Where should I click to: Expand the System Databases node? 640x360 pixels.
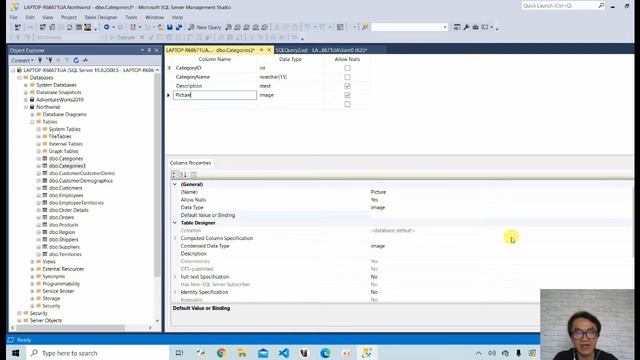(26, 85)
